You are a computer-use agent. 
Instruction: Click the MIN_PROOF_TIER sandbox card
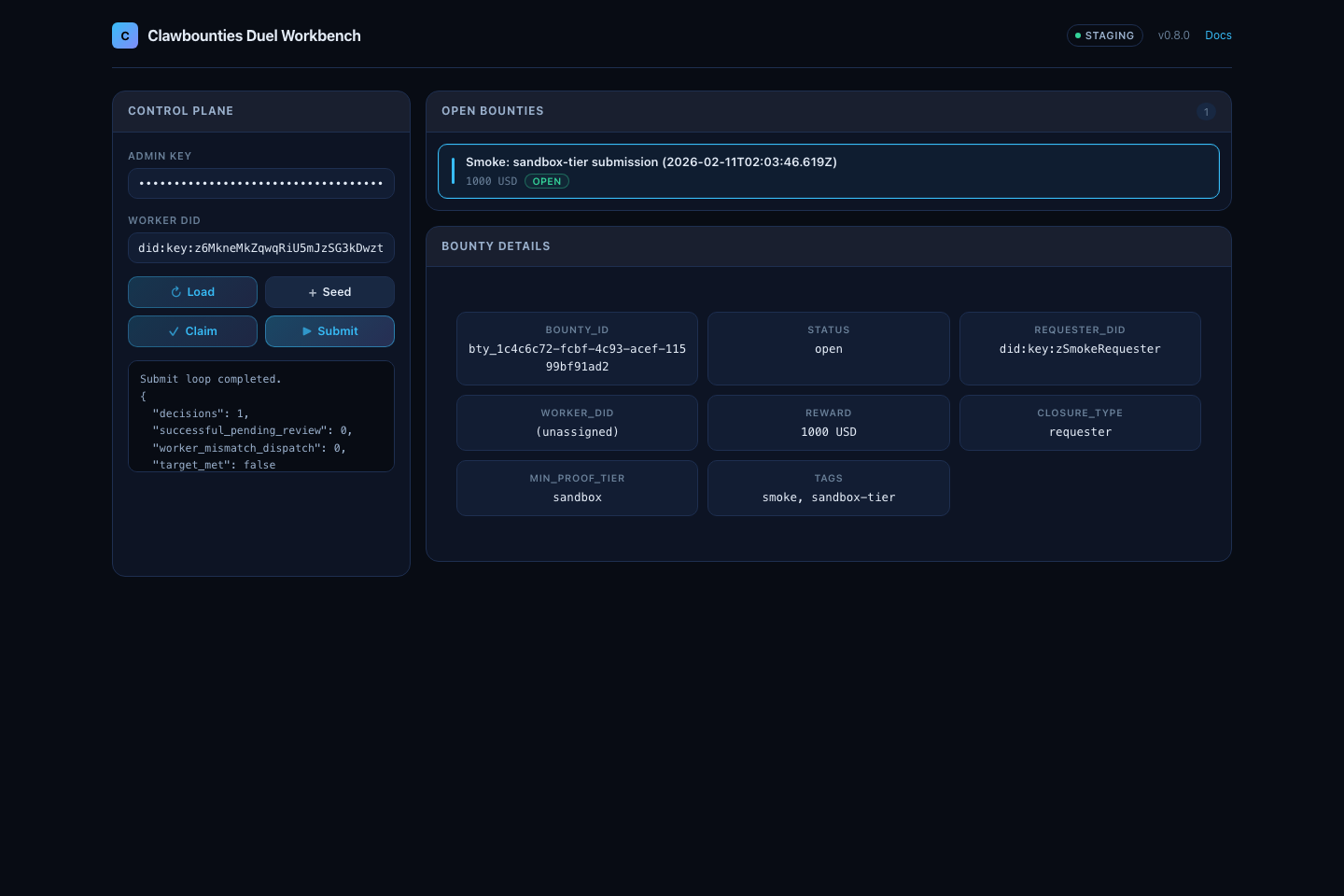tap(577, 488)
